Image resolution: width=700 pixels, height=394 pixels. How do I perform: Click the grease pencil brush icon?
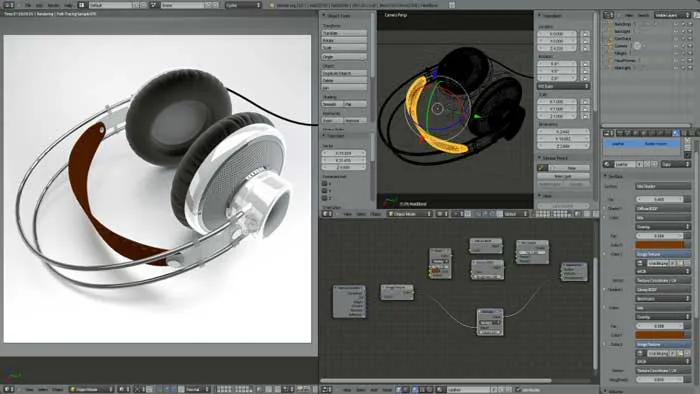(542, 168)
